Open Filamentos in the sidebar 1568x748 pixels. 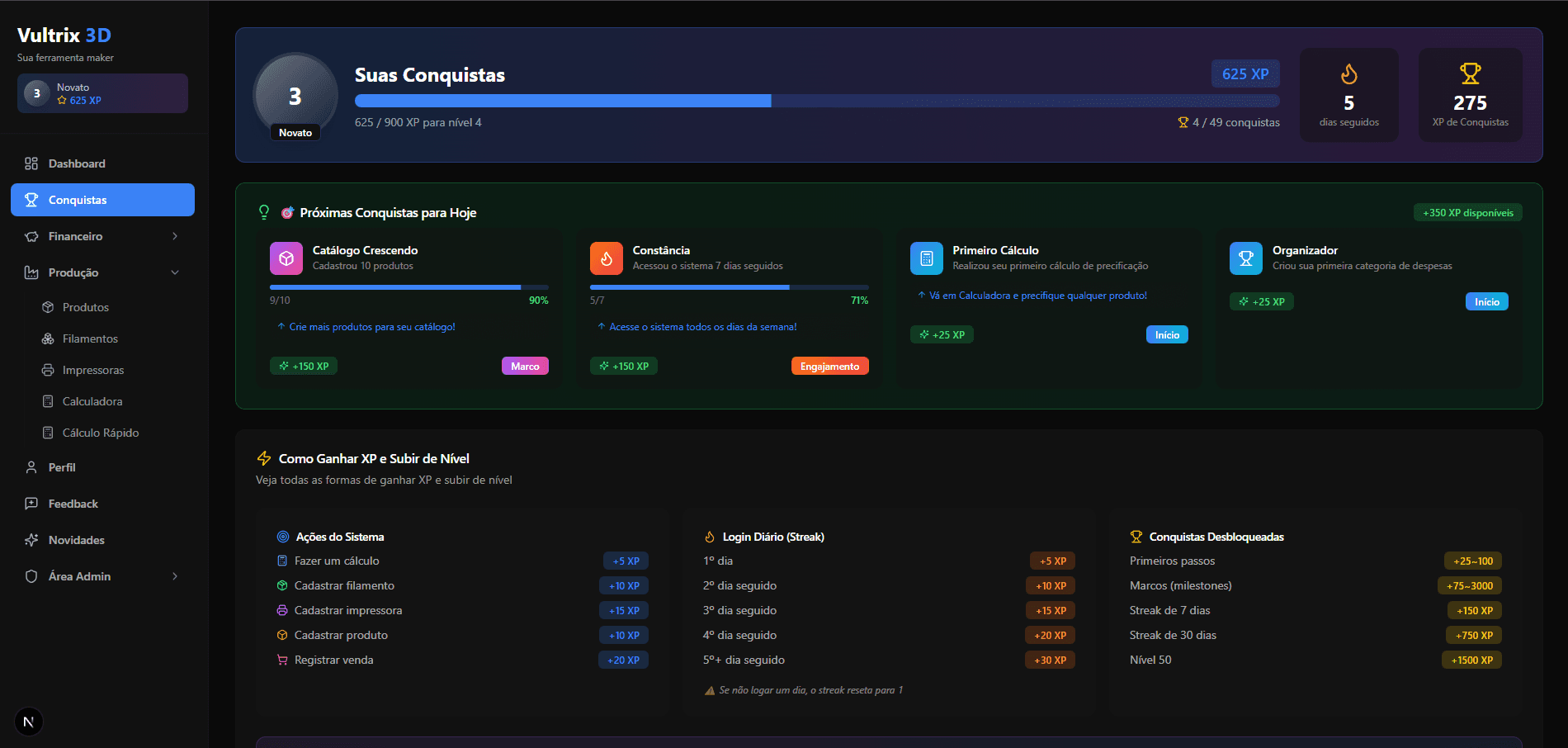(x=90, y=338)
